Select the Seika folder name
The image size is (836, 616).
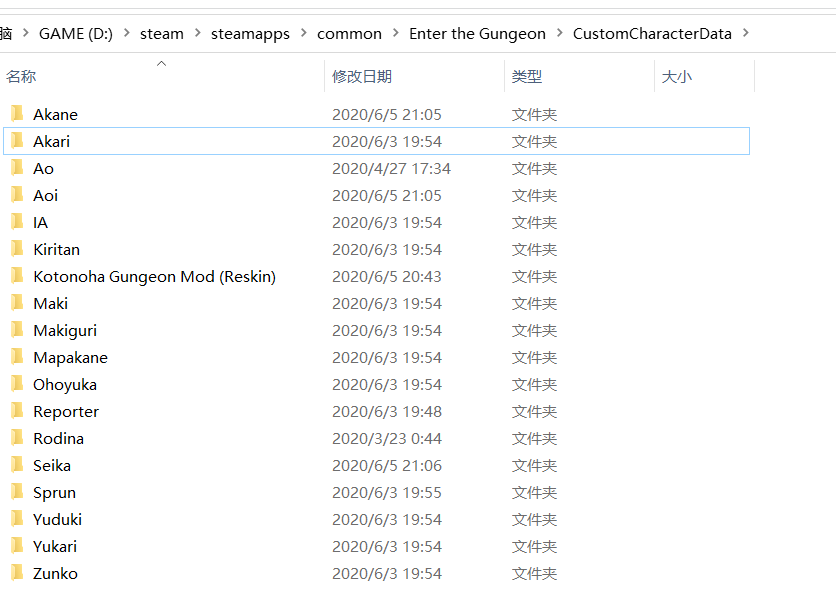tap(52, 466)
